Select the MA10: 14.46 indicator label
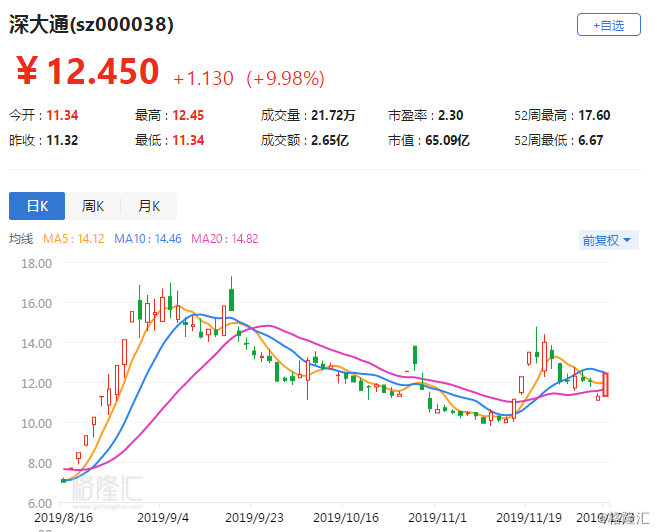 coord(148,239)
